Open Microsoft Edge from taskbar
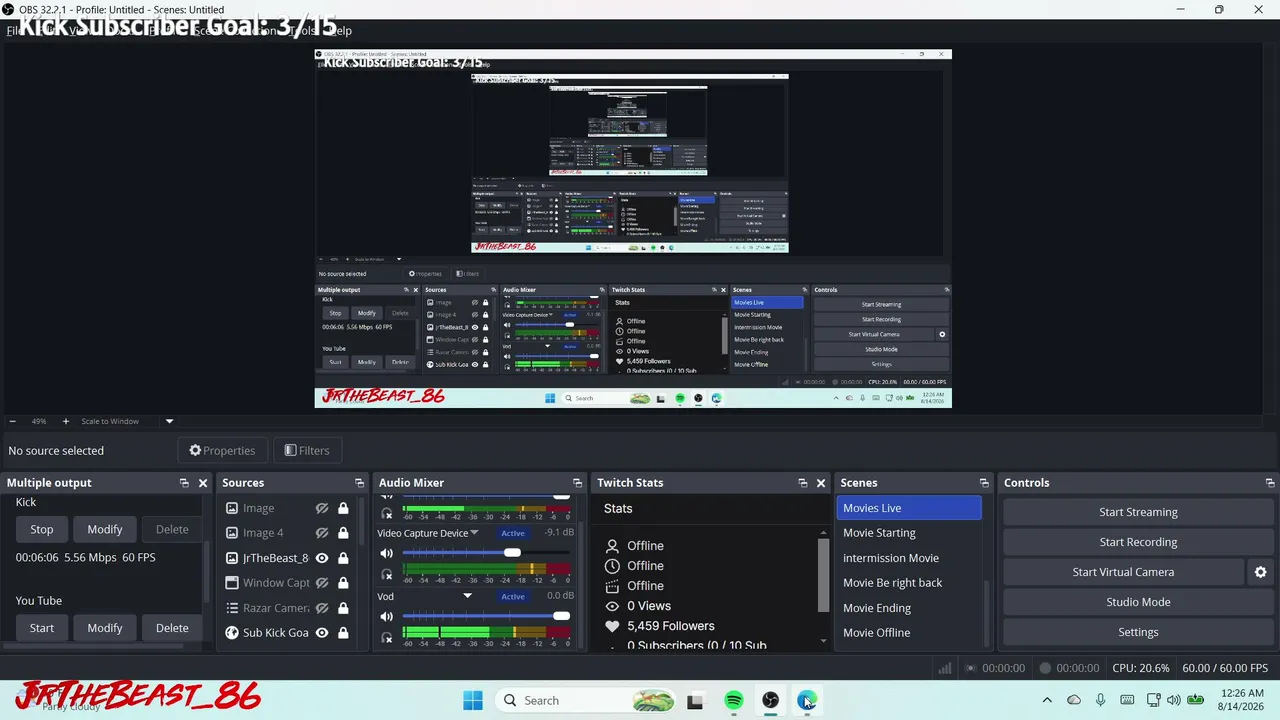This screenshot has height=720, width=1280. 807,700
